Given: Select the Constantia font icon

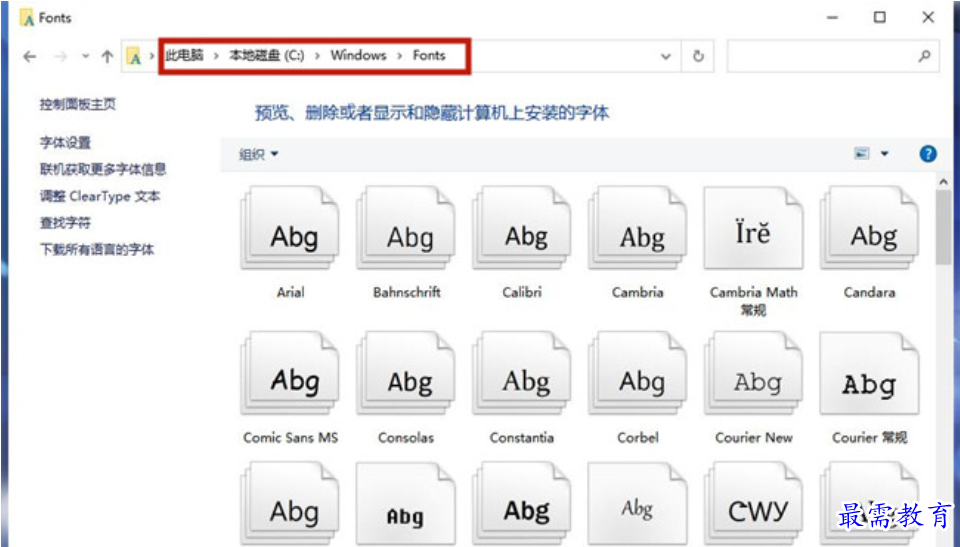Looking at the screenshot, I should (522, 373).
